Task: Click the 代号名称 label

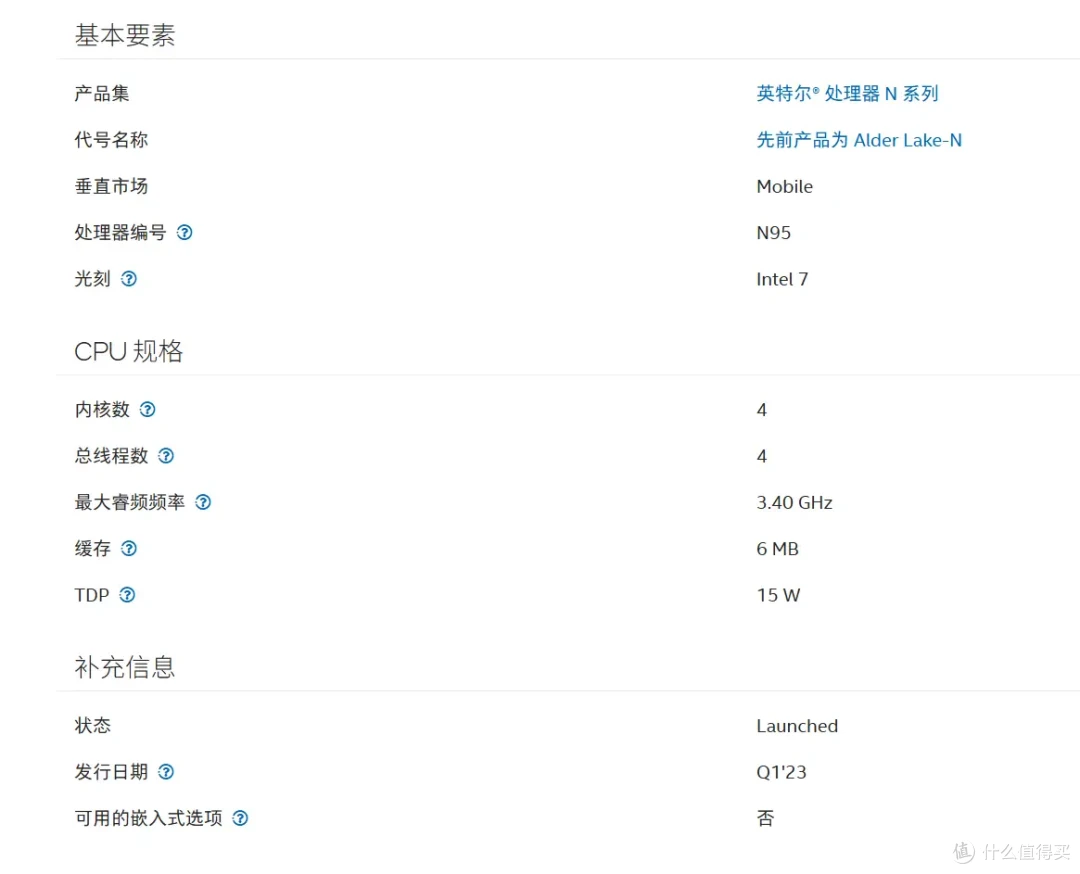Action: (x=111, y=140)
